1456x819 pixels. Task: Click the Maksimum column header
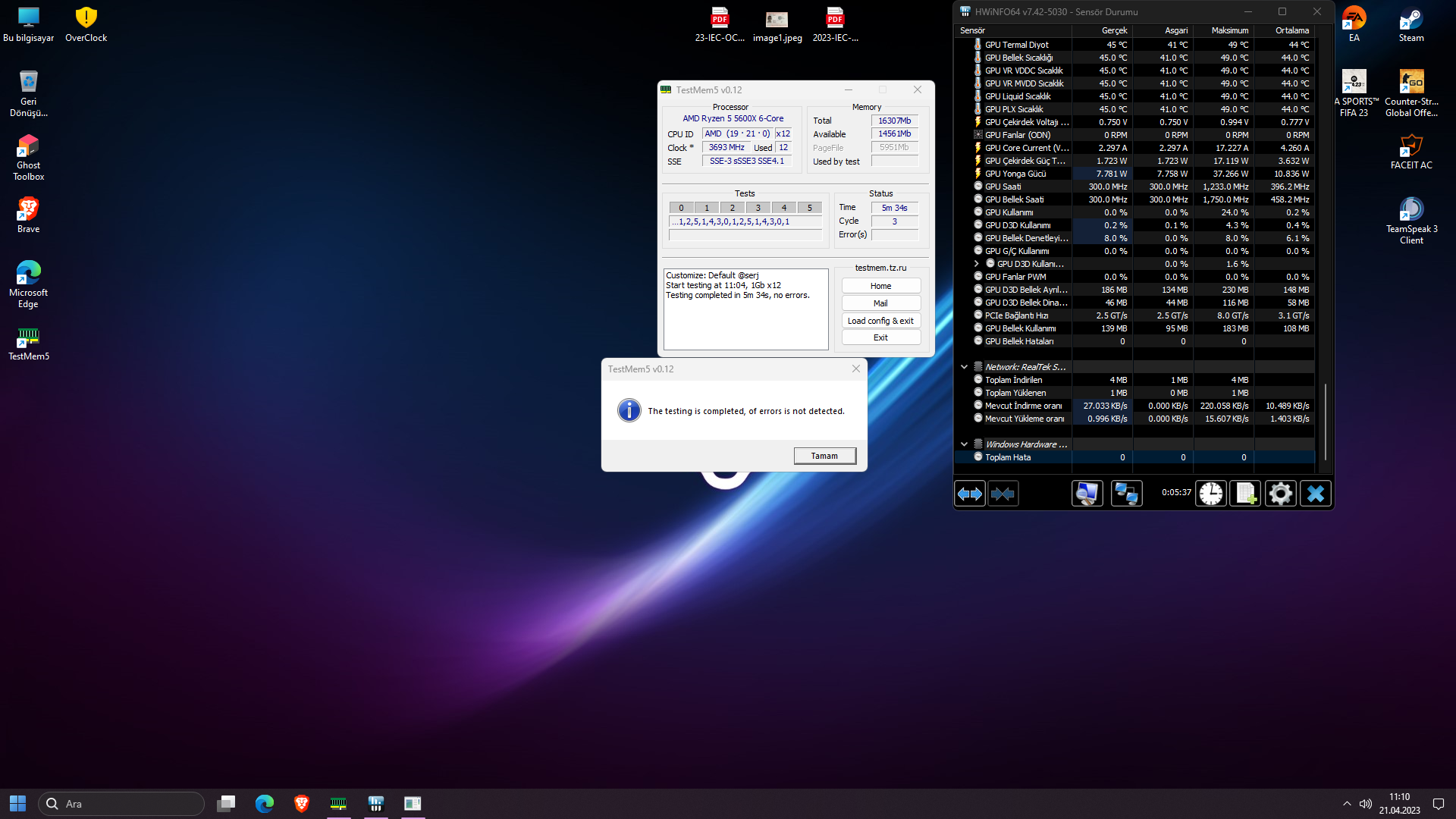[1229, 30]
